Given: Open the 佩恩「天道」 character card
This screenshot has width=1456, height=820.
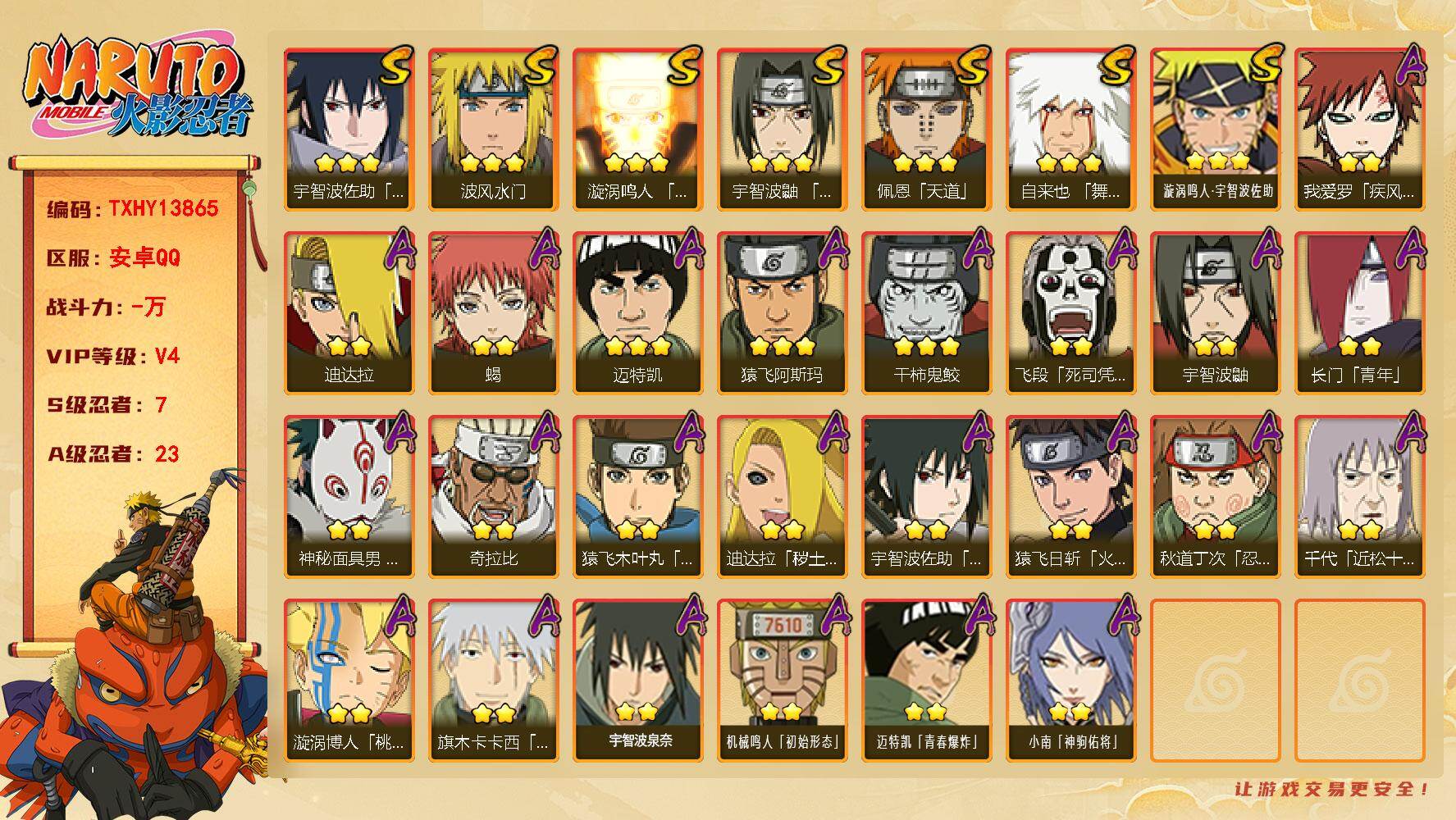Looking at the screenshot, I should pyautogui.click(x=926, y=130).
